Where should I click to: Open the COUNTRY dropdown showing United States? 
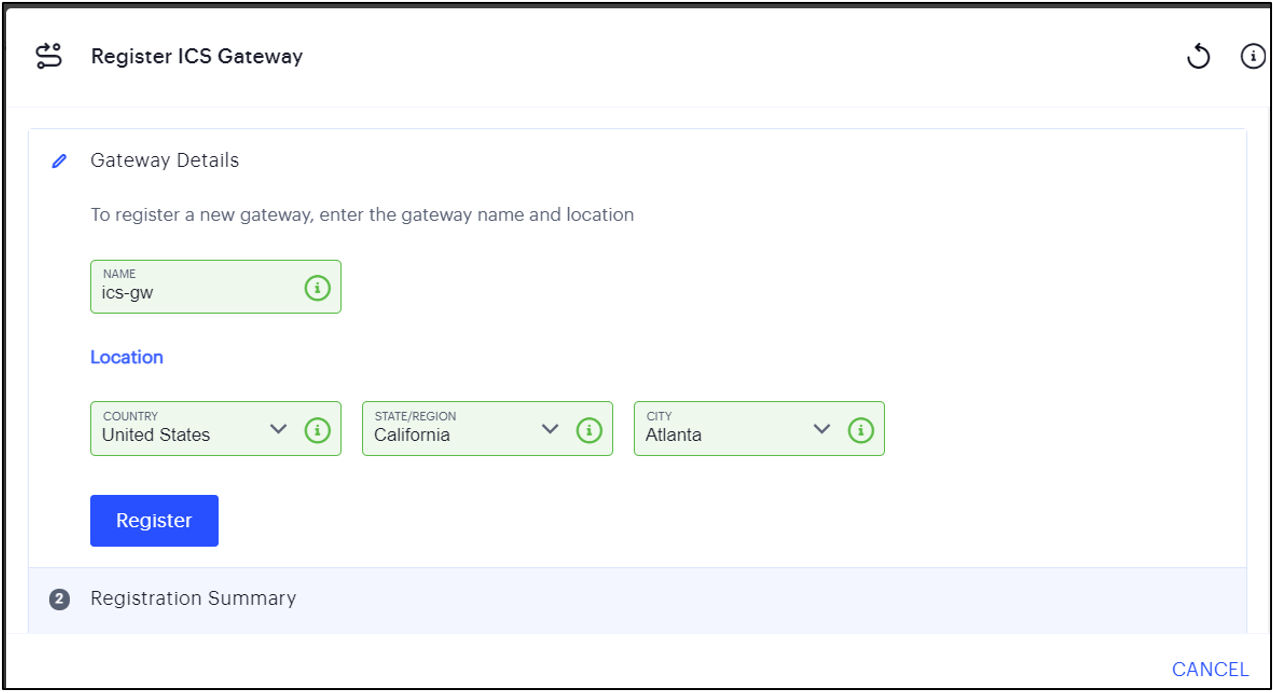coord(180,434)
